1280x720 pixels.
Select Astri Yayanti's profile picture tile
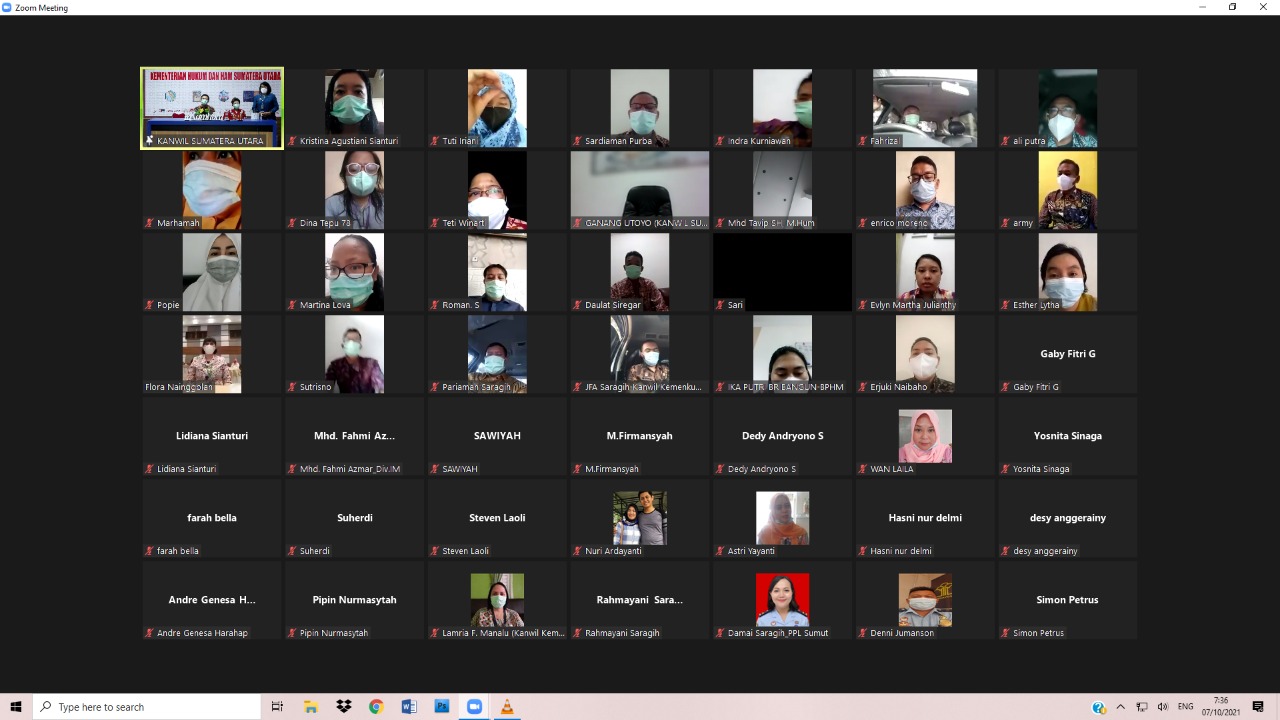click(x=782, y=518)
